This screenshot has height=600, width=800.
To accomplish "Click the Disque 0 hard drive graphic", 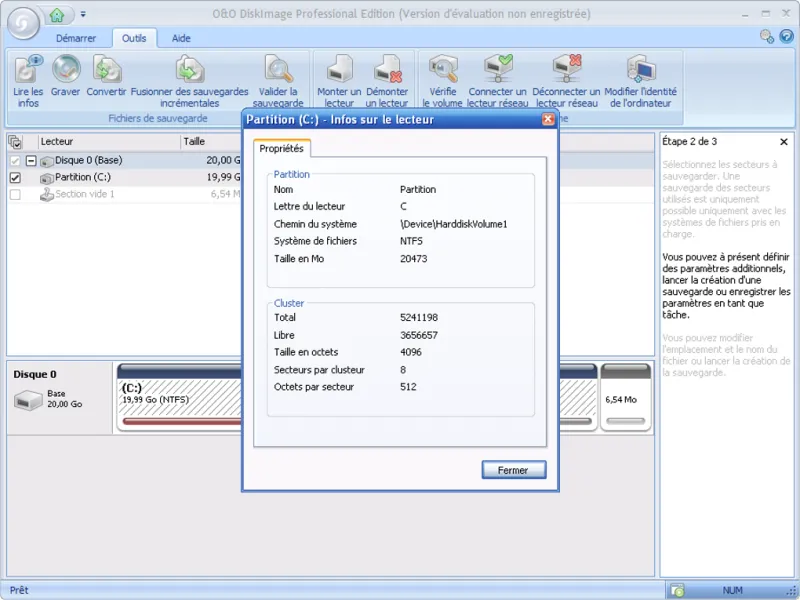I will [28, 400].
